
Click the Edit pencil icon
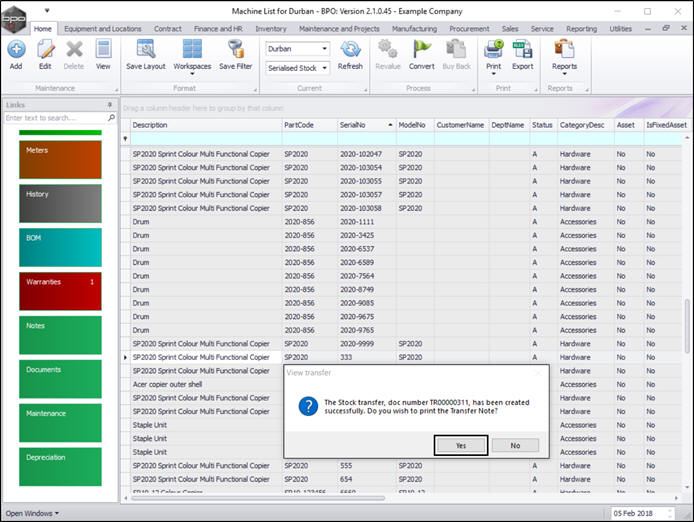click(45, 50)
